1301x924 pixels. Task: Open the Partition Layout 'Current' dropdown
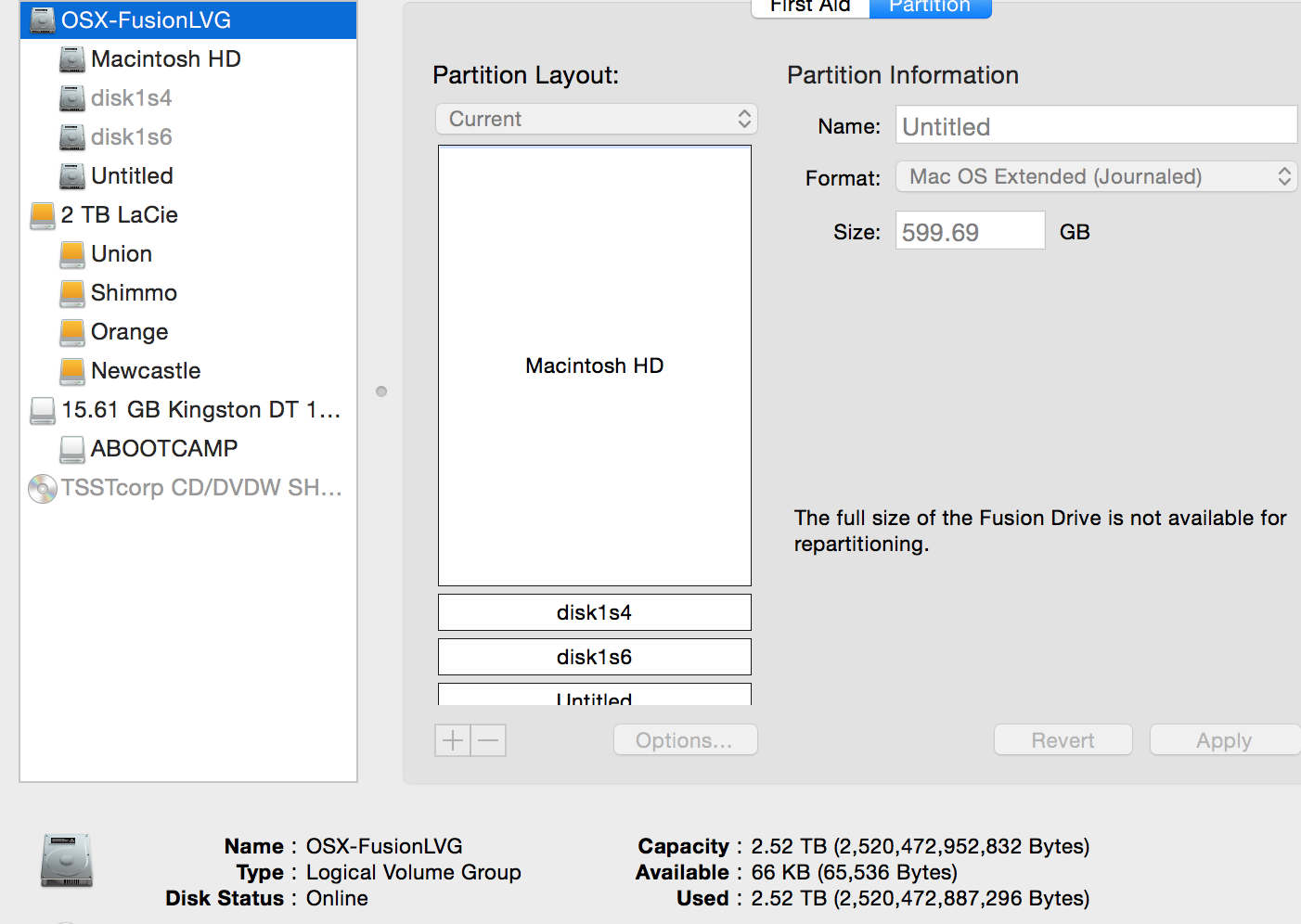[597, 119]
